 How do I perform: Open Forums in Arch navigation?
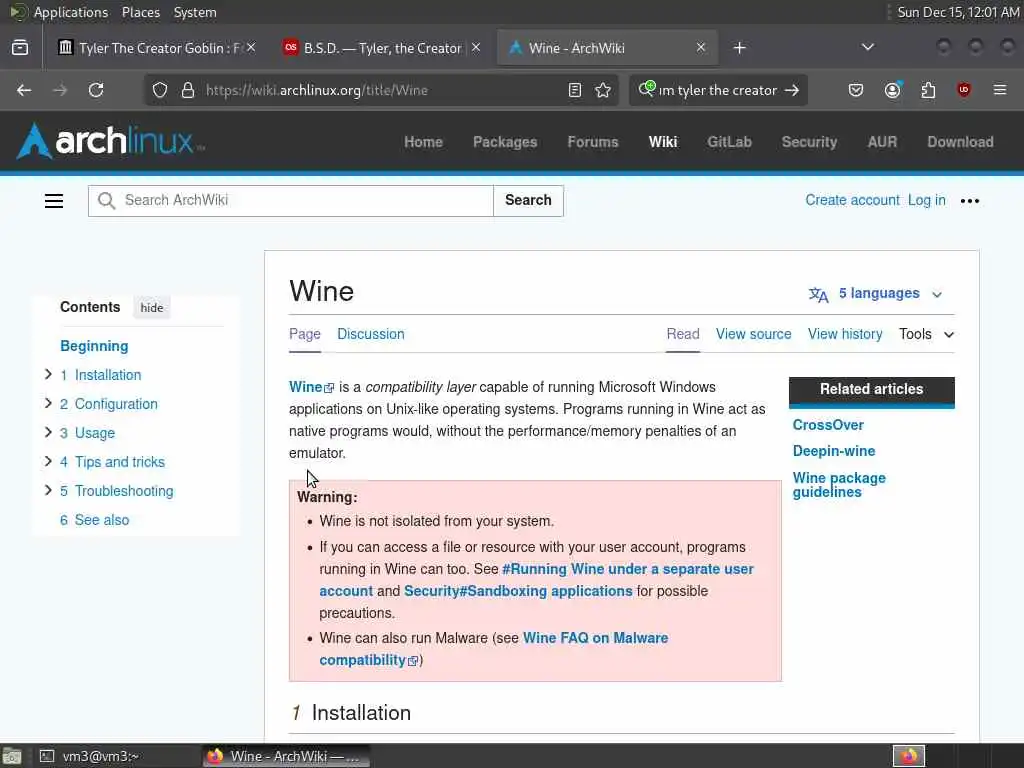[592, 142]
